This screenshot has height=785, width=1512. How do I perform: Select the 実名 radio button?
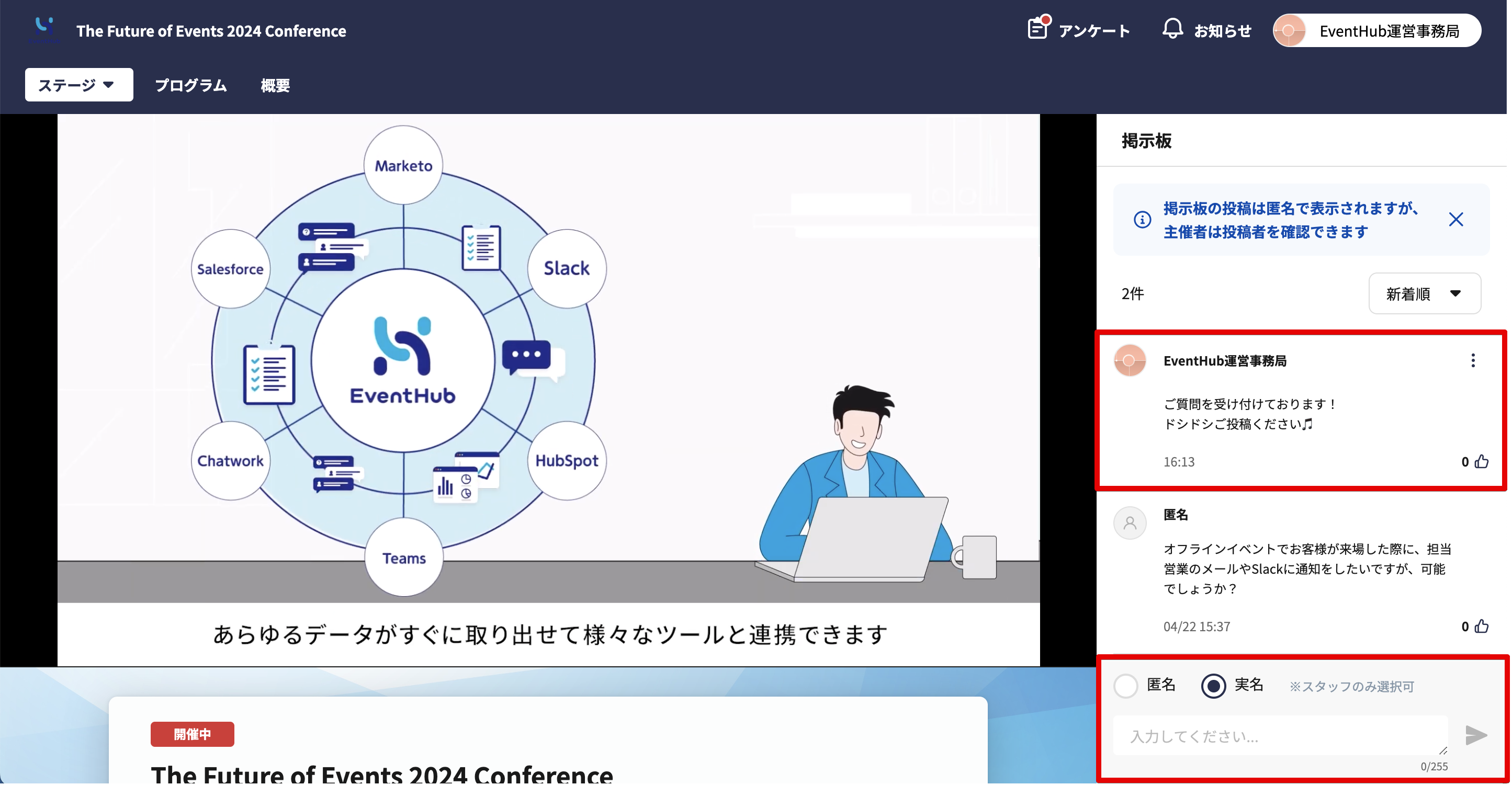pyautogui.click(x=1213, y=686)
